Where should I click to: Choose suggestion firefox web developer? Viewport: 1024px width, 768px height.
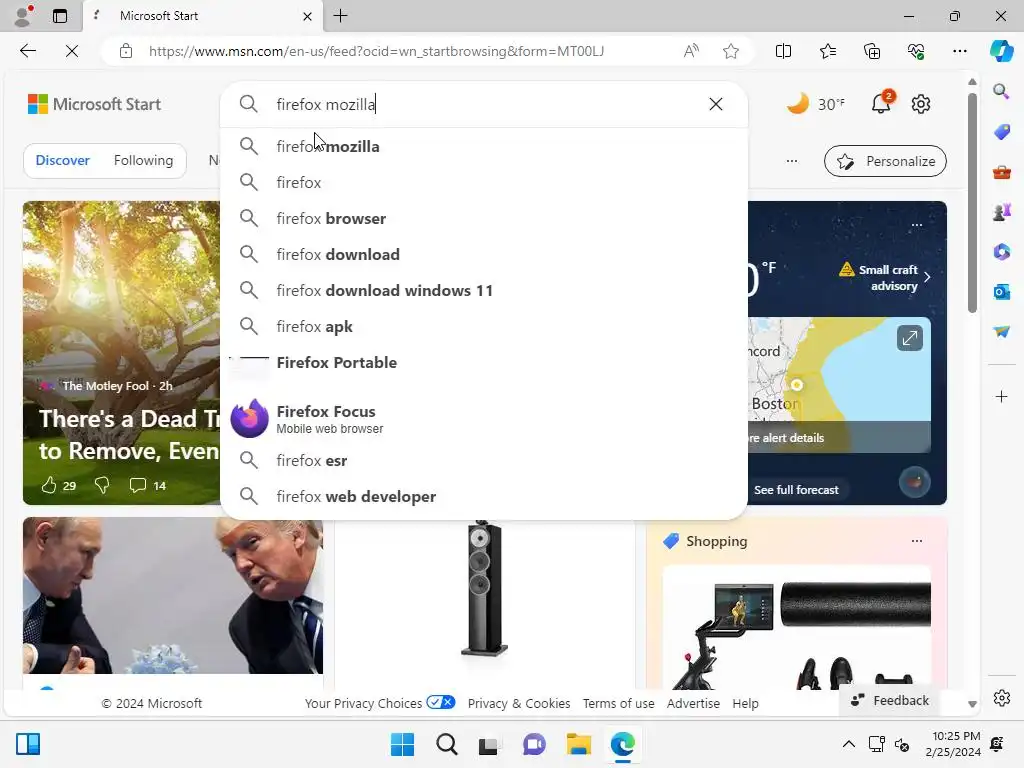tap(484, 496)
